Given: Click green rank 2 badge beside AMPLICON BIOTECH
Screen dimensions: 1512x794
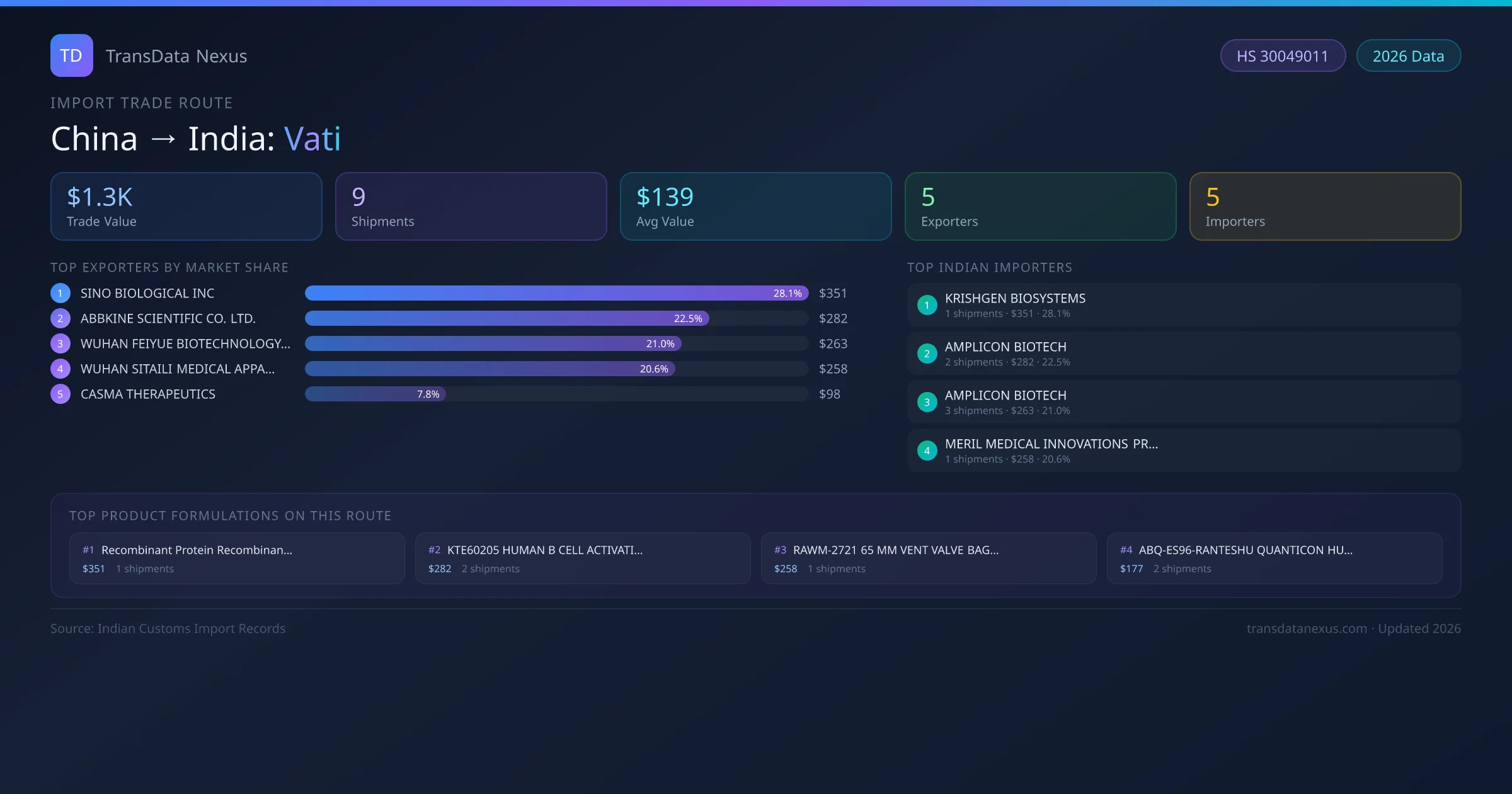Looking at the screenshot, I should click(x=927, y=354).
